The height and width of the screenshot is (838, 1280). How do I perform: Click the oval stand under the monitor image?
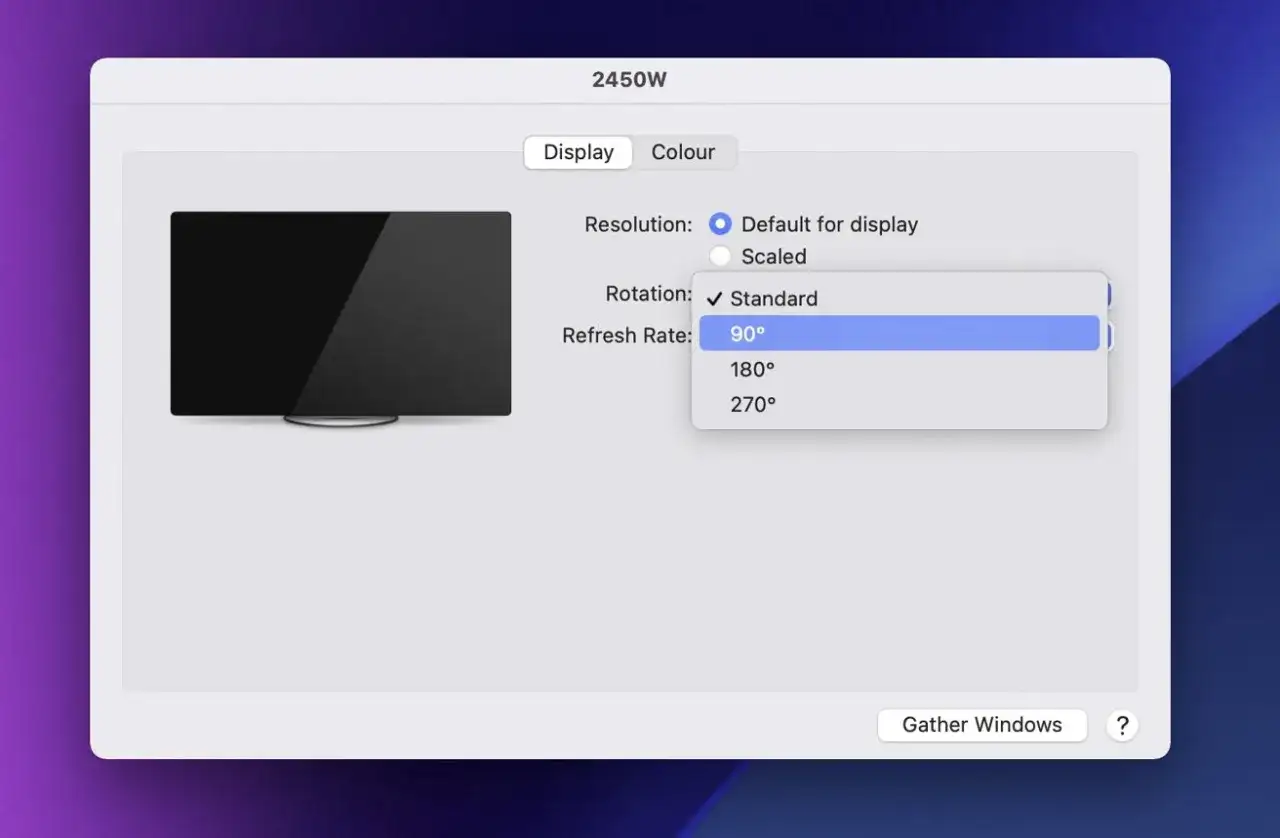(x=341, y=420)
